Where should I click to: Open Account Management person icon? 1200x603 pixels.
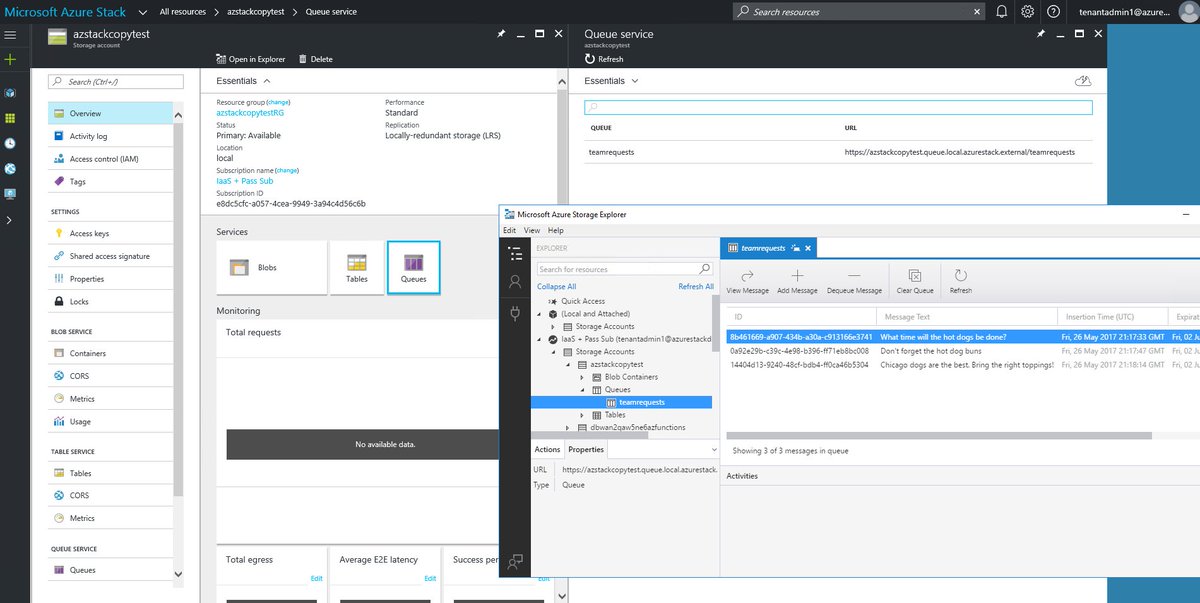point(515,283)
